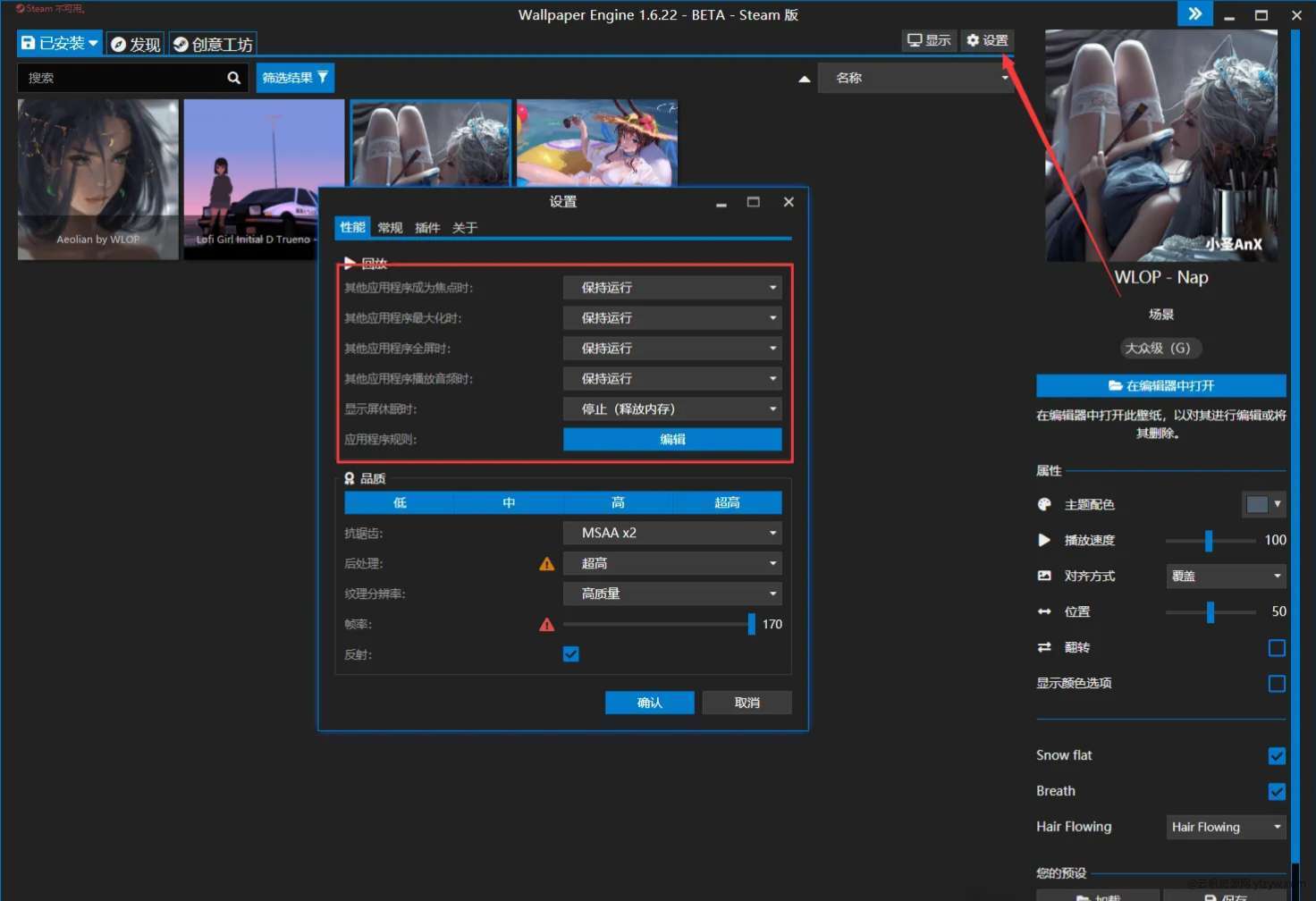Click 编辑 application rules button
This screenshot has width=1316, height=901.
click(672, 440)
